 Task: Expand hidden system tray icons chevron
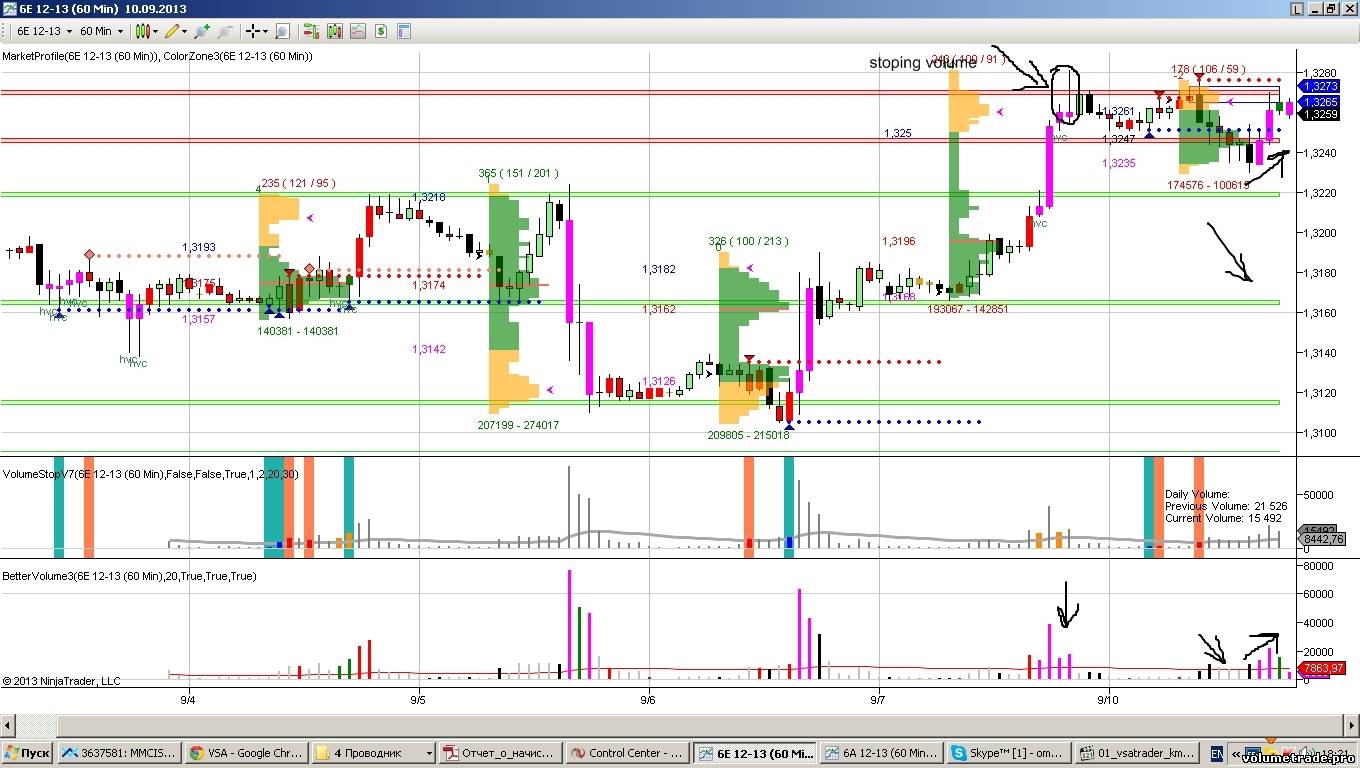pyautogui.click(x=1236, y=754)
